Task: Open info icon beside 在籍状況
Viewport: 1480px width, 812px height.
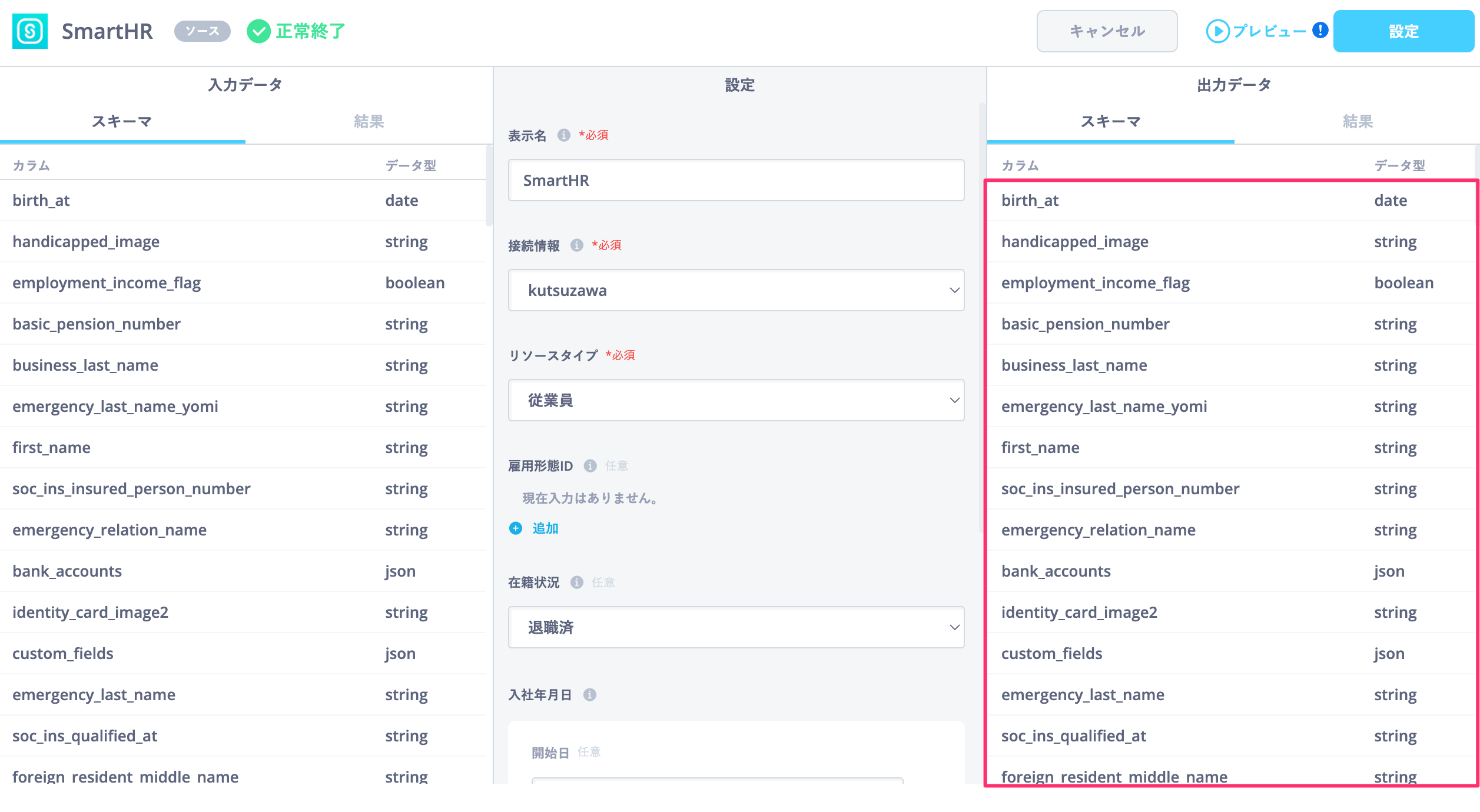Action: point(577,583)
